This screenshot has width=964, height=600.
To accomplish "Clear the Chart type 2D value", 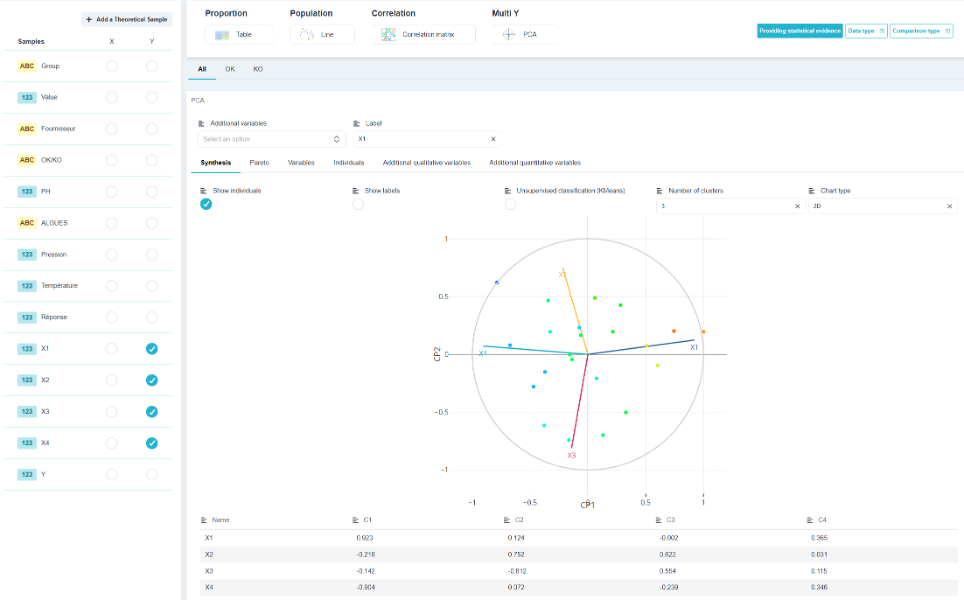I will pos(949,206).
